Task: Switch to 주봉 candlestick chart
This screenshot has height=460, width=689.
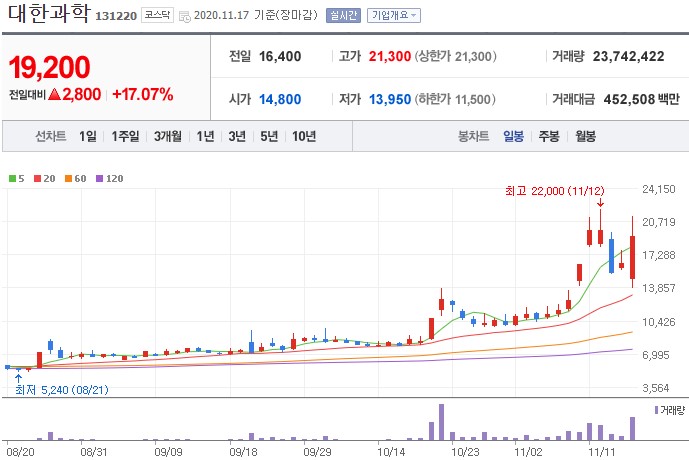Action: click(549, 136)
